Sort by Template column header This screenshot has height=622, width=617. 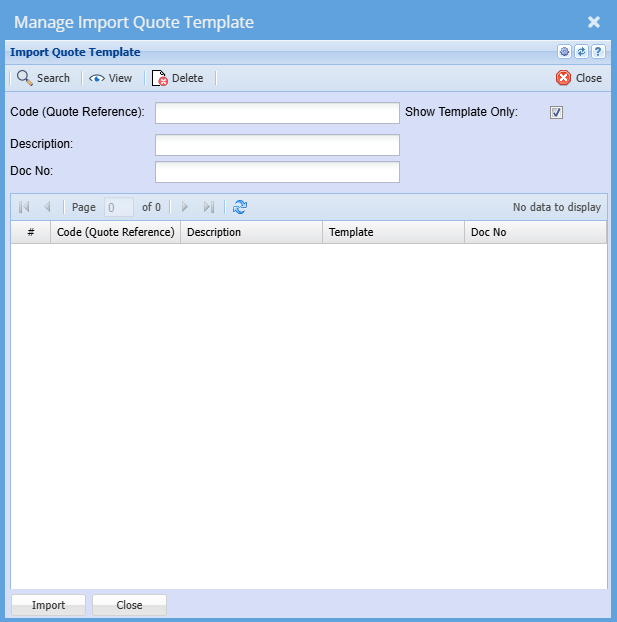click(x=394, y=232)
